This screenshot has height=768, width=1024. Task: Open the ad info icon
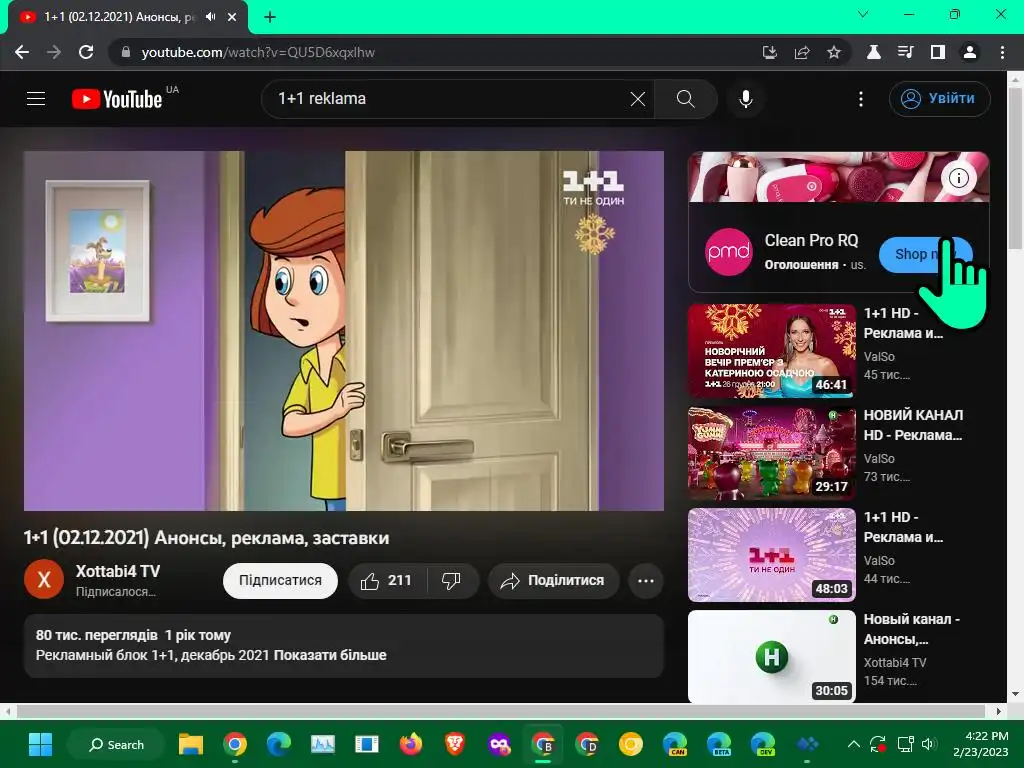(958, 178)
